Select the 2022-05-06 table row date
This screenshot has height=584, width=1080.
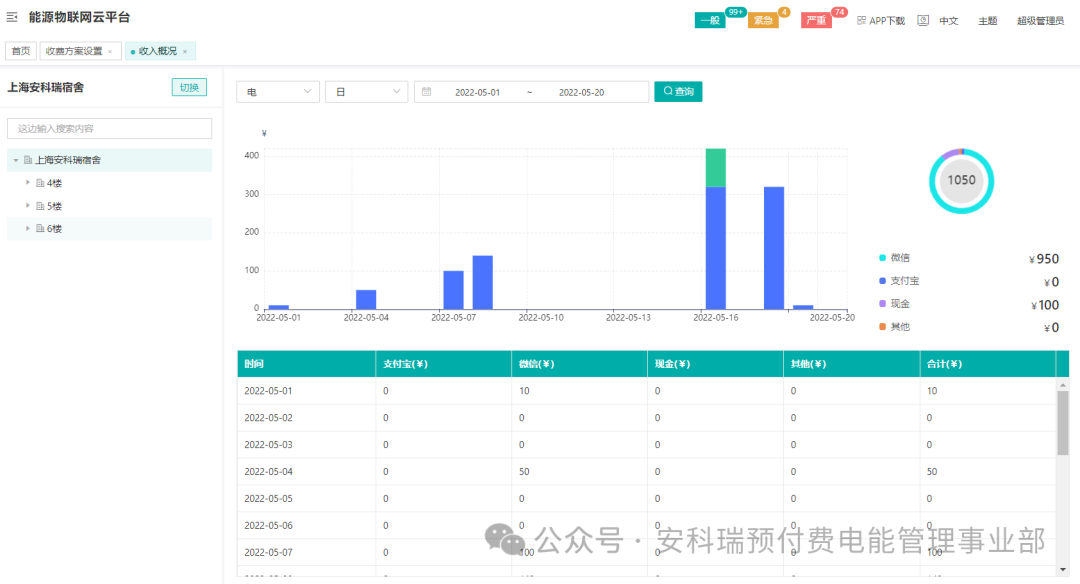268,525
